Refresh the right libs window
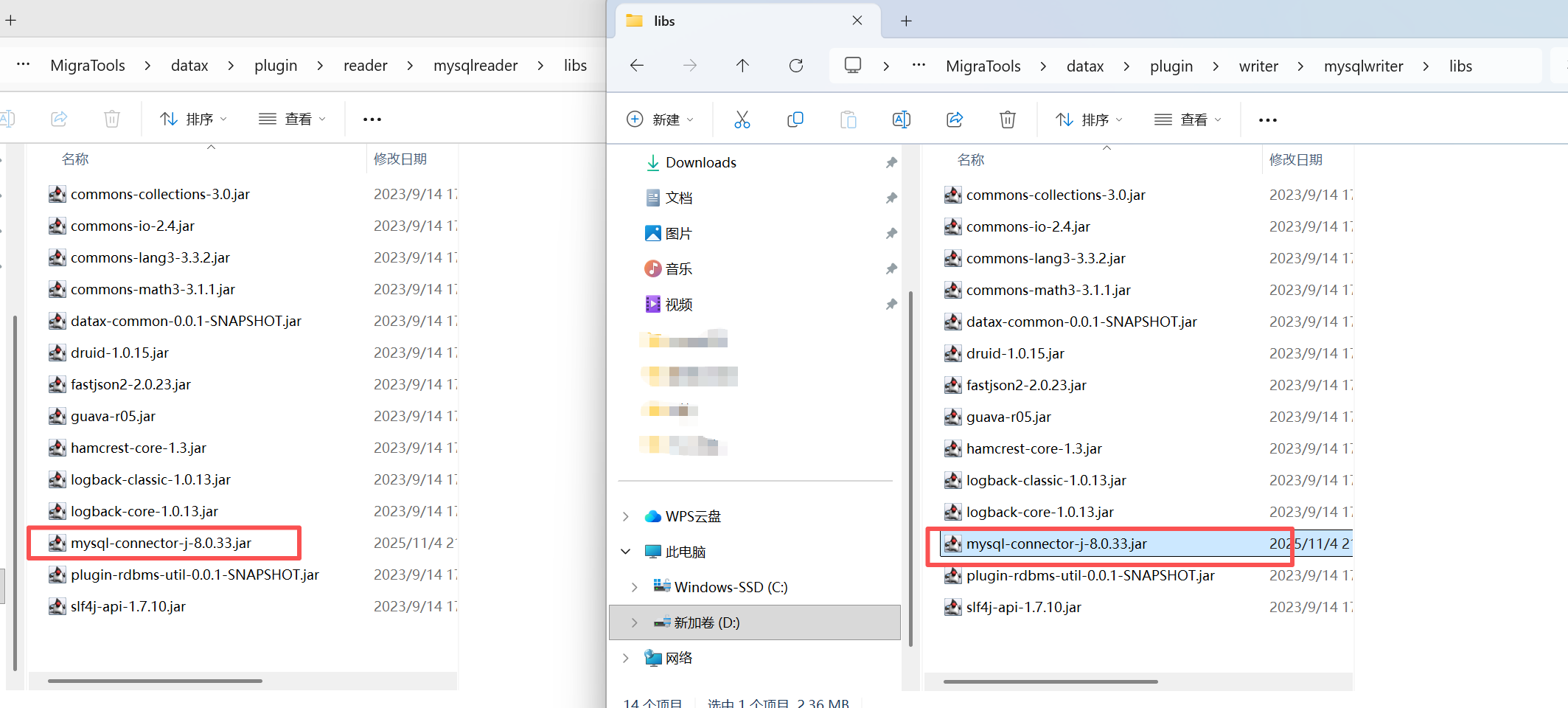The height and width of the screenshot is (708, 1568). [x=796, y=66]
